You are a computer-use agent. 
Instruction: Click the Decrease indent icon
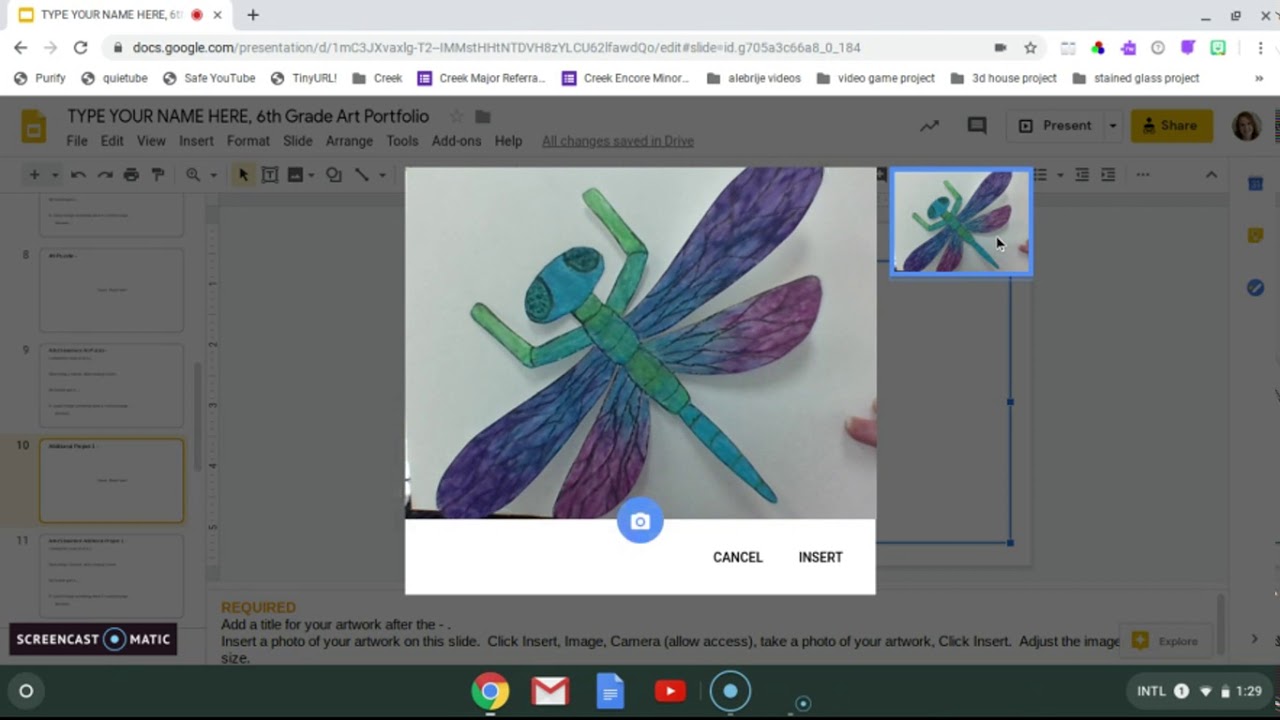click(x=1082, y=175)
